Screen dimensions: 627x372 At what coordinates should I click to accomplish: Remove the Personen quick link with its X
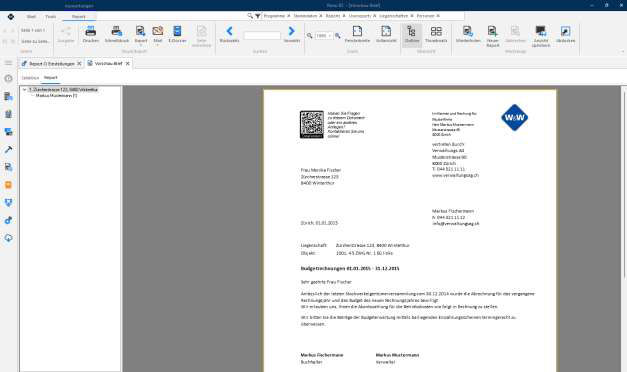(x=438, y=16)
